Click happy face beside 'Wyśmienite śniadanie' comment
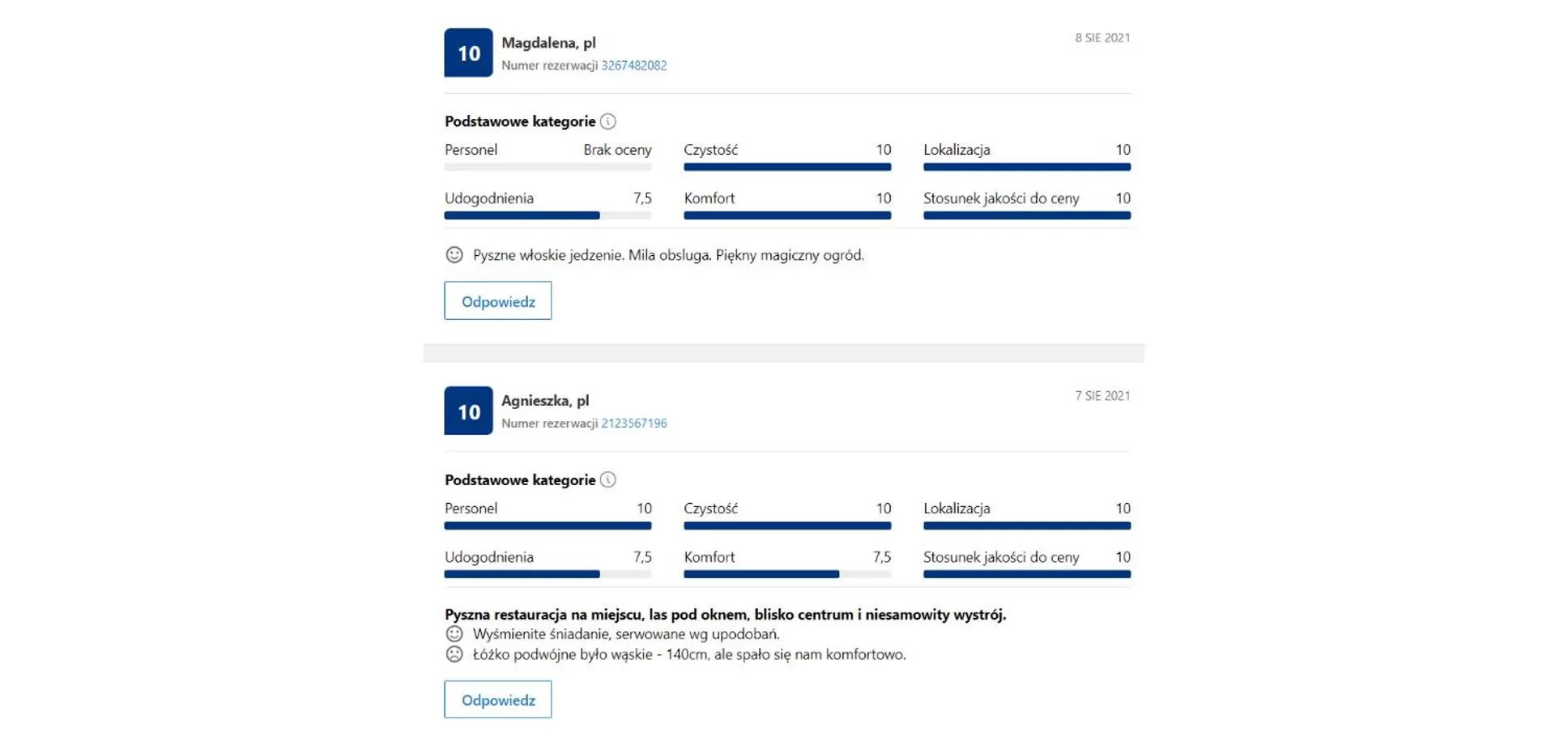Screen dimensions: 1568x737 [454, 634]
